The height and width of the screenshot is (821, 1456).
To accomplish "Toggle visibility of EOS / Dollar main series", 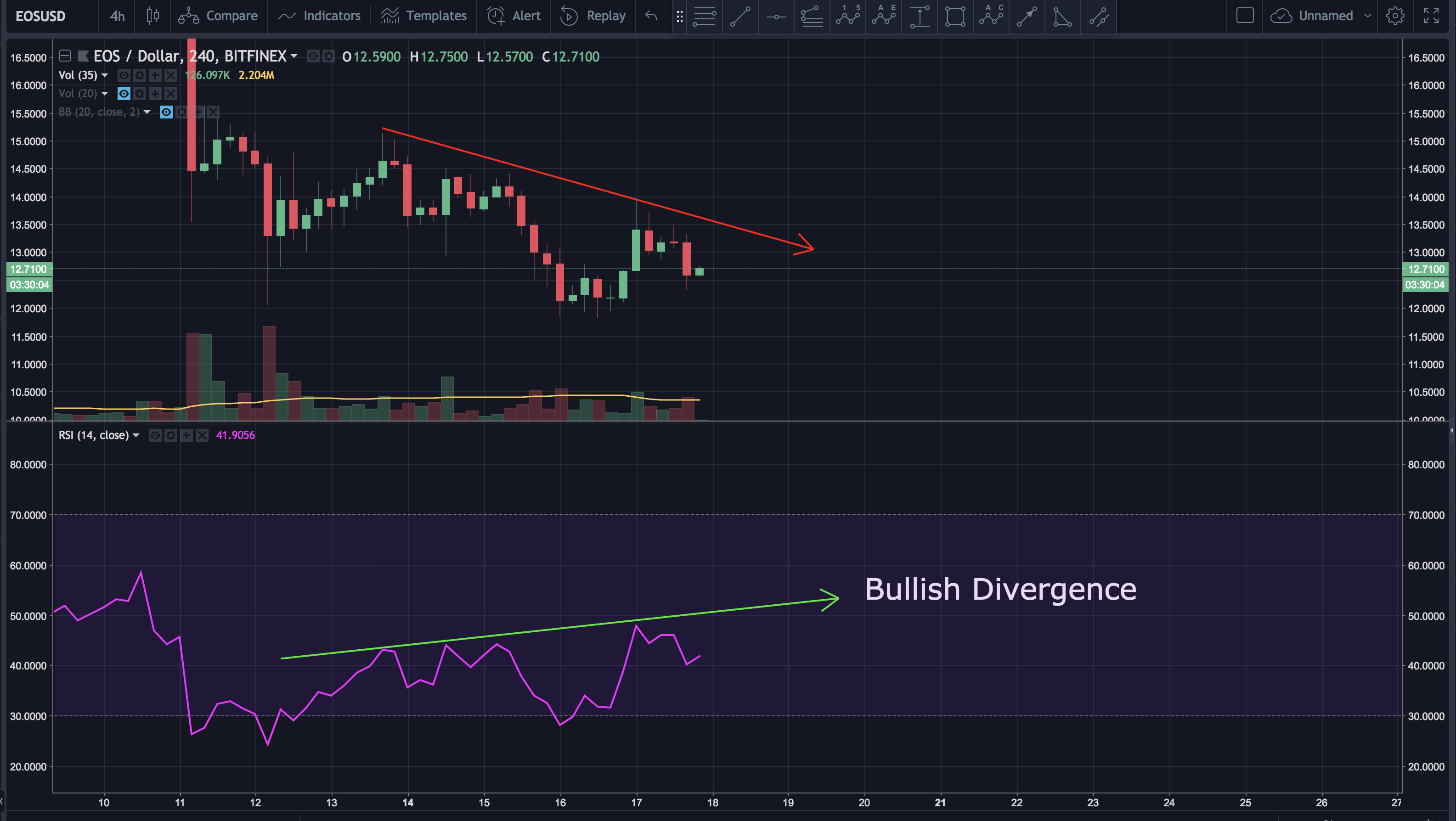I will point(313,56).
